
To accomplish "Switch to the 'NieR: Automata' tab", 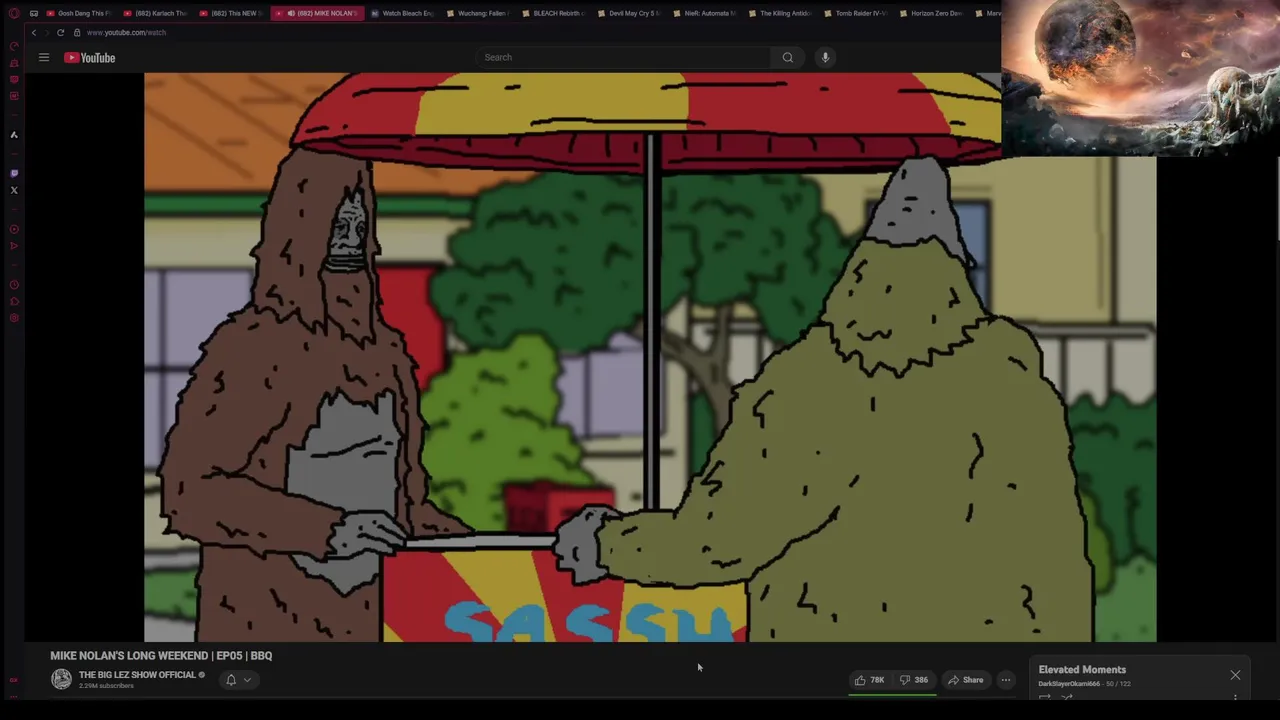I will pyautogui.click(x=704, y=13).
